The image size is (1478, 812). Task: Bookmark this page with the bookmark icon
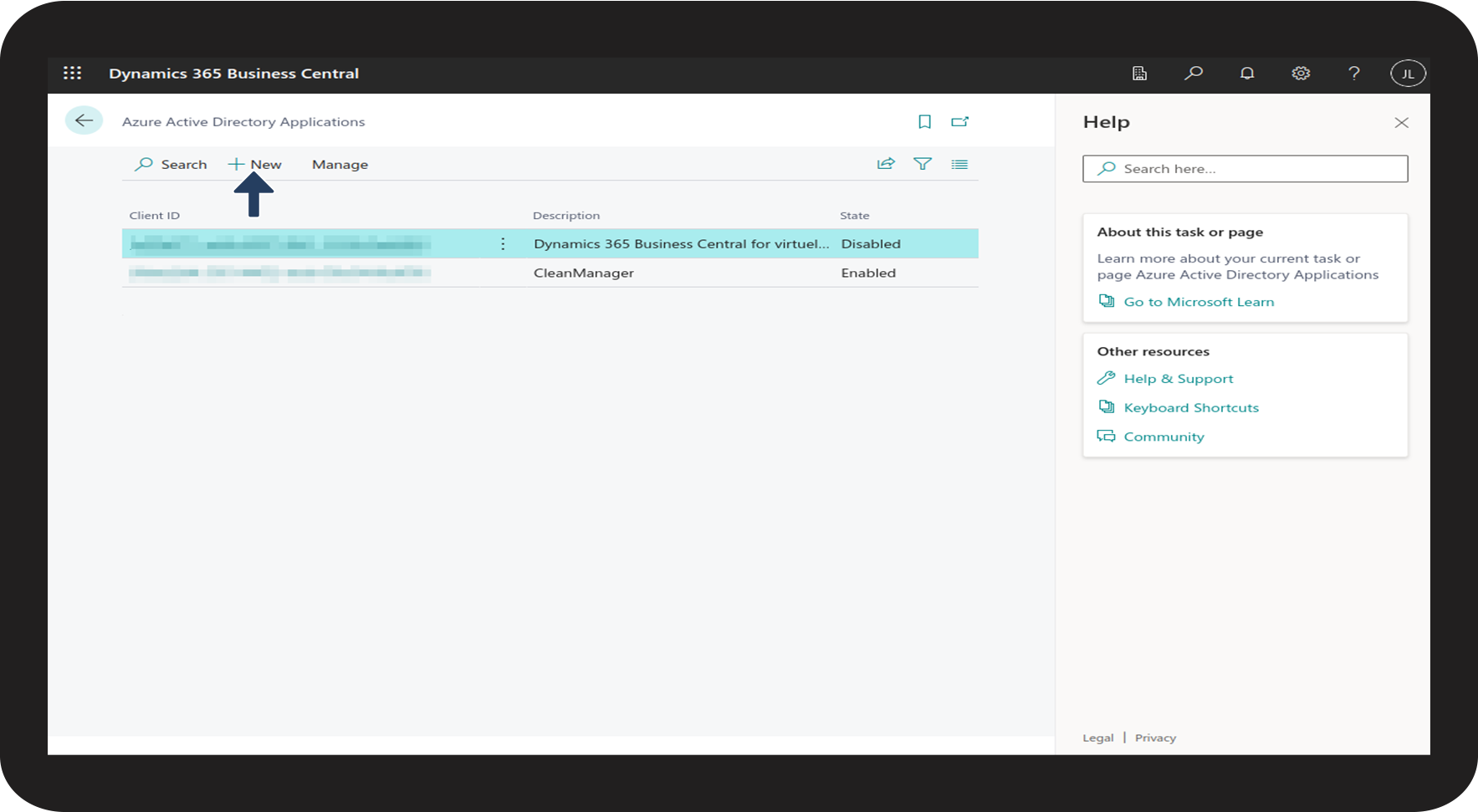point(924,122)
